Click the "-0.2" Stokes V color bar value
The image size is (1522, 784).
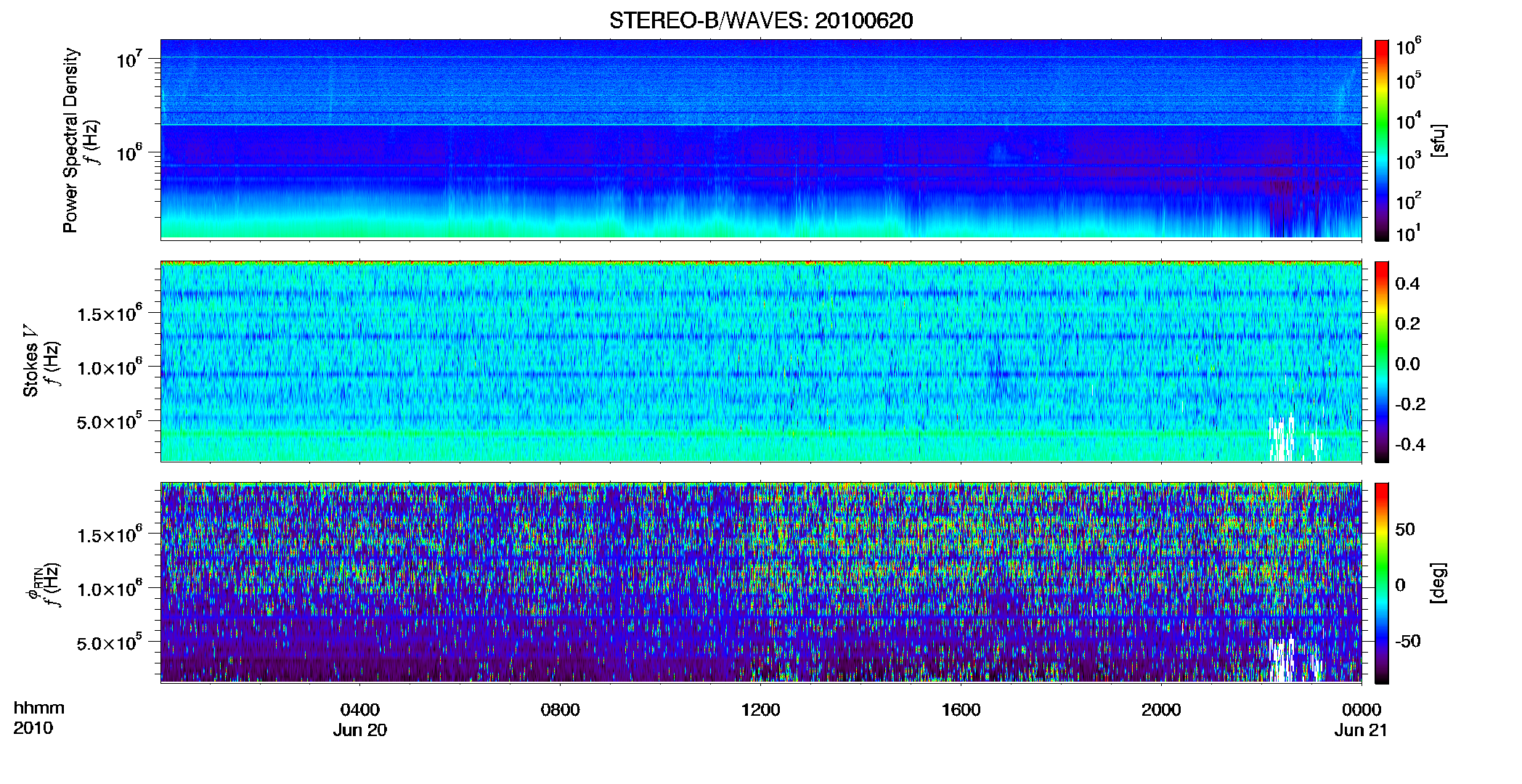pos(1410,404)
